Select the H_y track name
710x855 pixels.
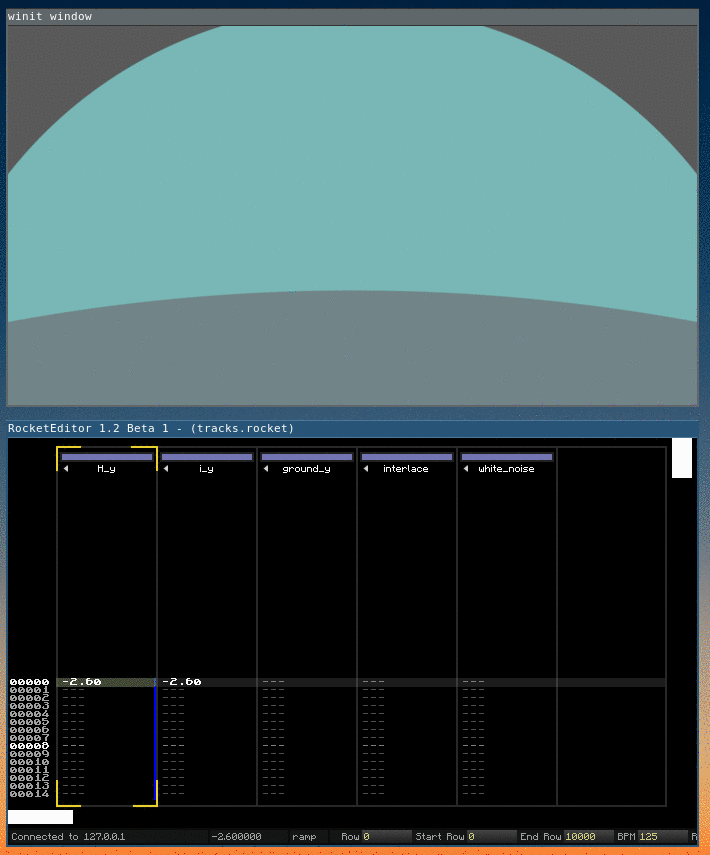[x=106, y=469]
